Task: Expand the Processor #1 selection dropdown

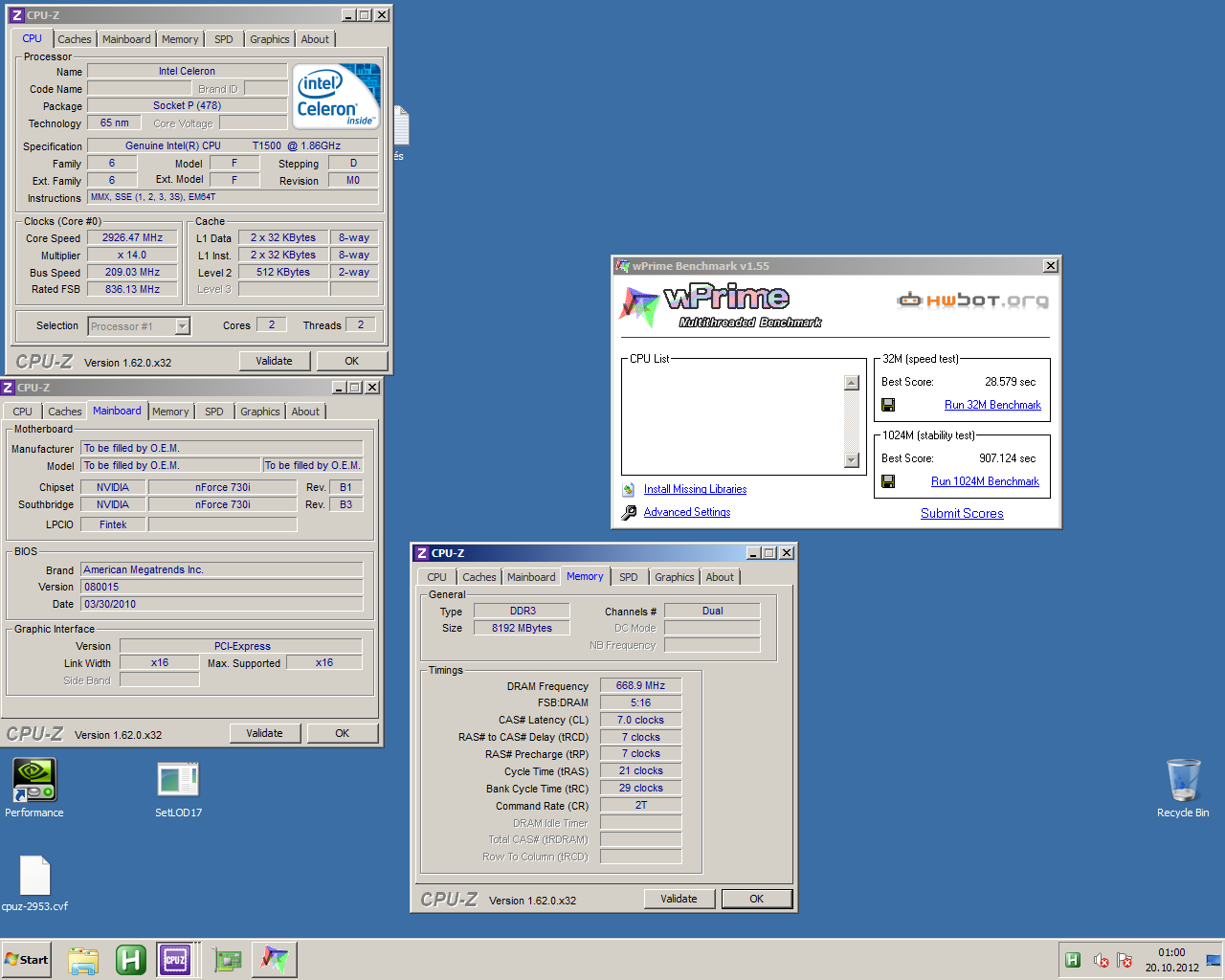Action: [x=182, y=326]
